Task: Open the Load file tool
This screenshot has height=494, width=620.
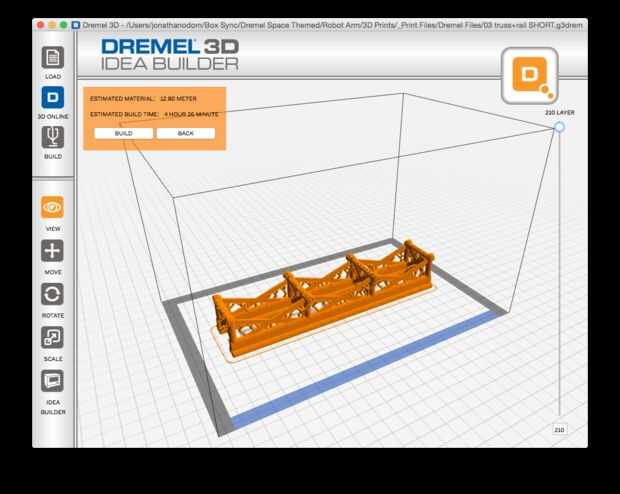Action: [53, 58]
